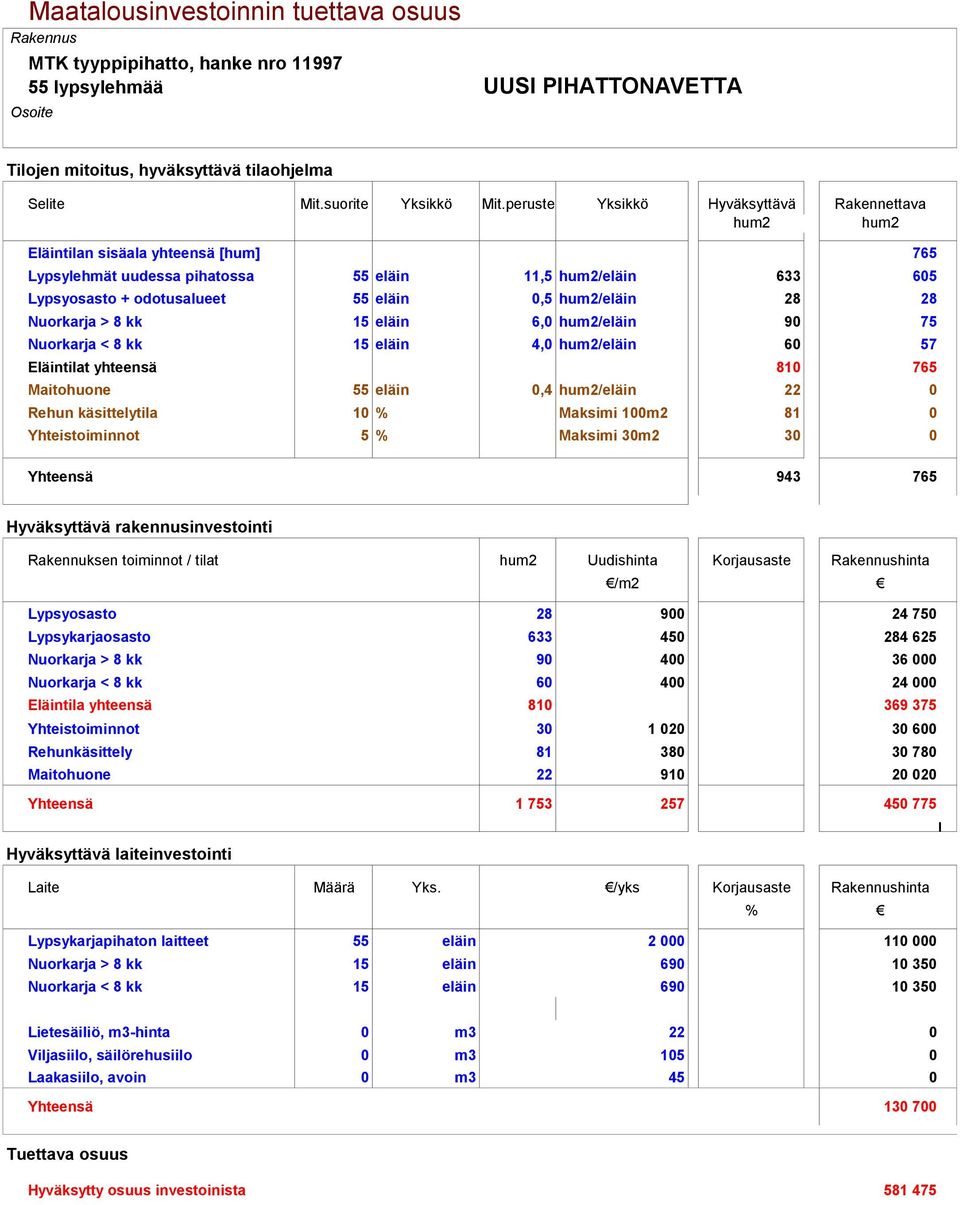The image size is (960, 1205).
Task: Click the 'Rakennettava' column header
Action: click(x=880, y=204)
